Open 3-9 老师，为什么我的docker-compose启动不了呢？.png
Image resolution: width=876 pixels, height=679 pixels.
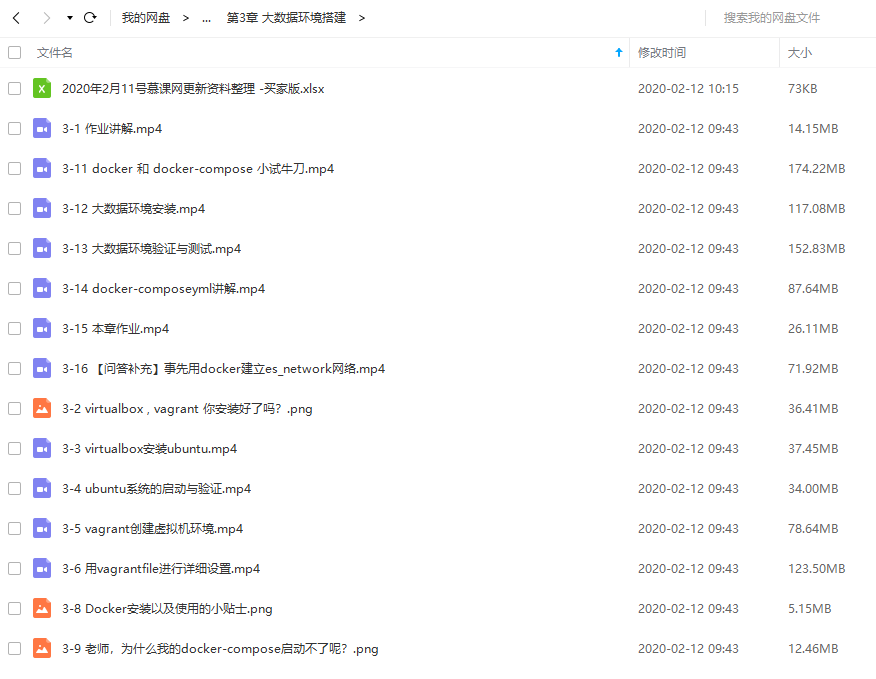220,649
